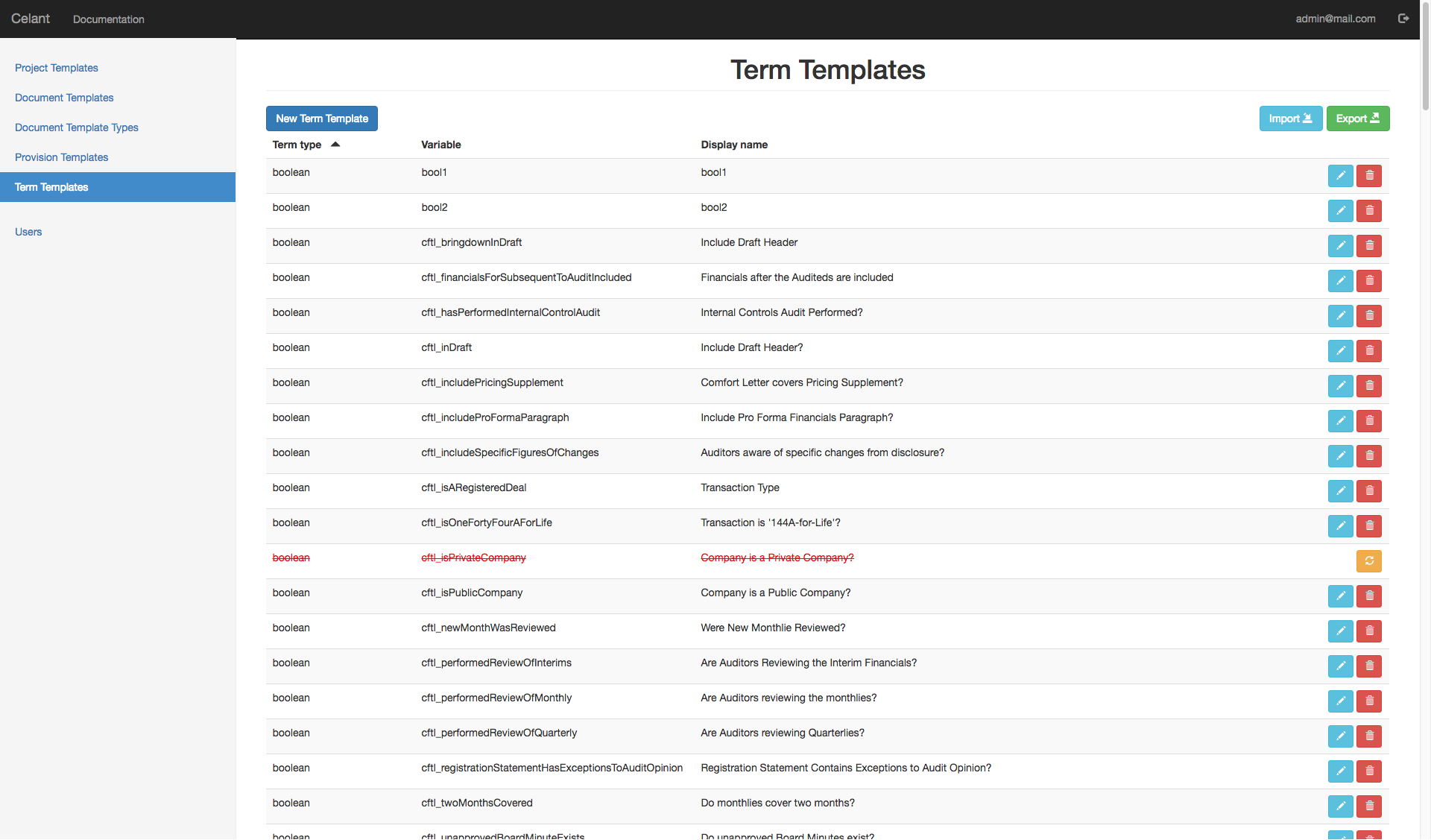
Task: Export the term templates
Action: (x=1357, y=119)
